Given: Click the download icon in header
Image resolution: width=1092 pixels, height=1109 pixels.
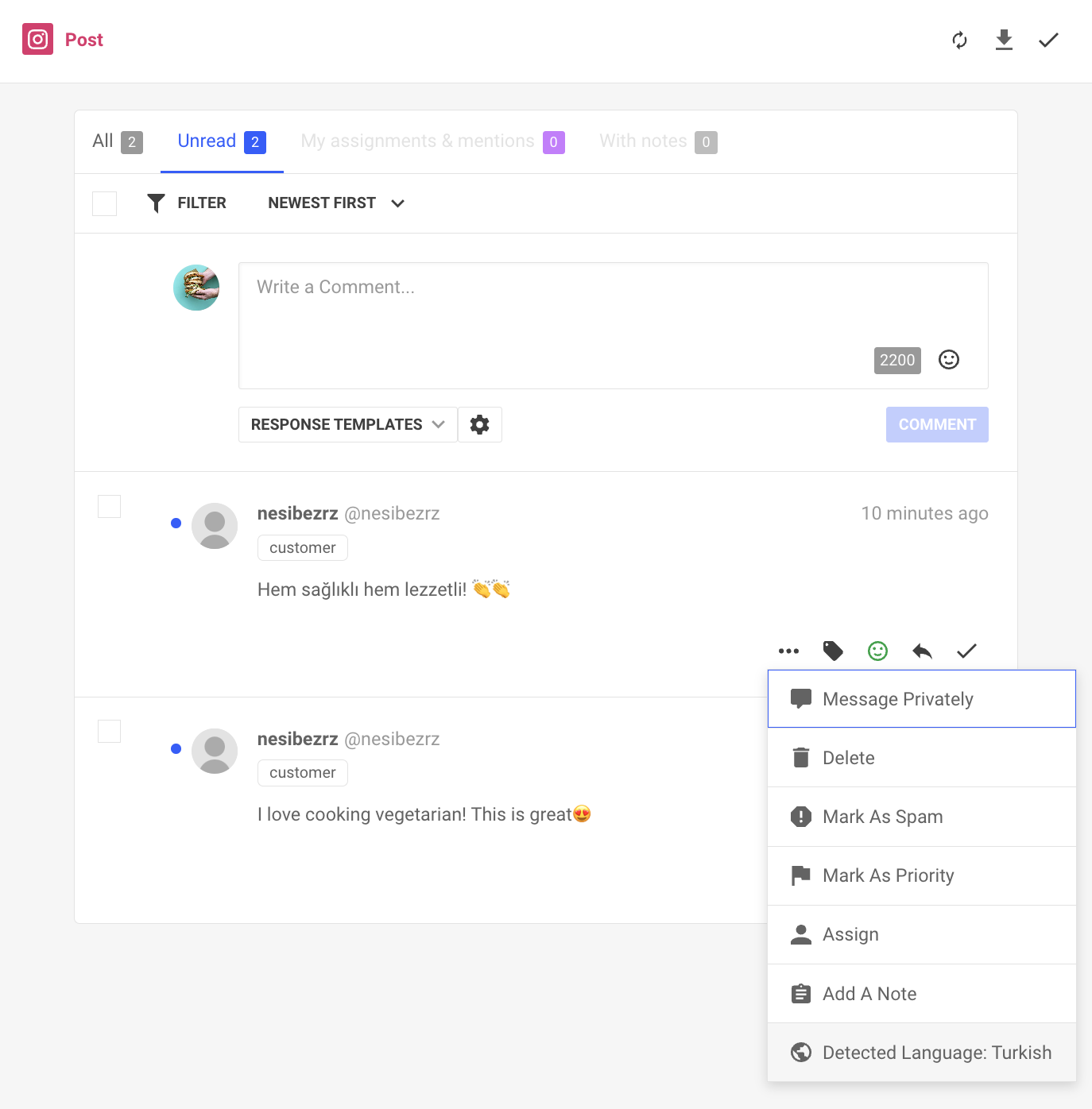Looking at the screenshot, I should point(1004,40).
